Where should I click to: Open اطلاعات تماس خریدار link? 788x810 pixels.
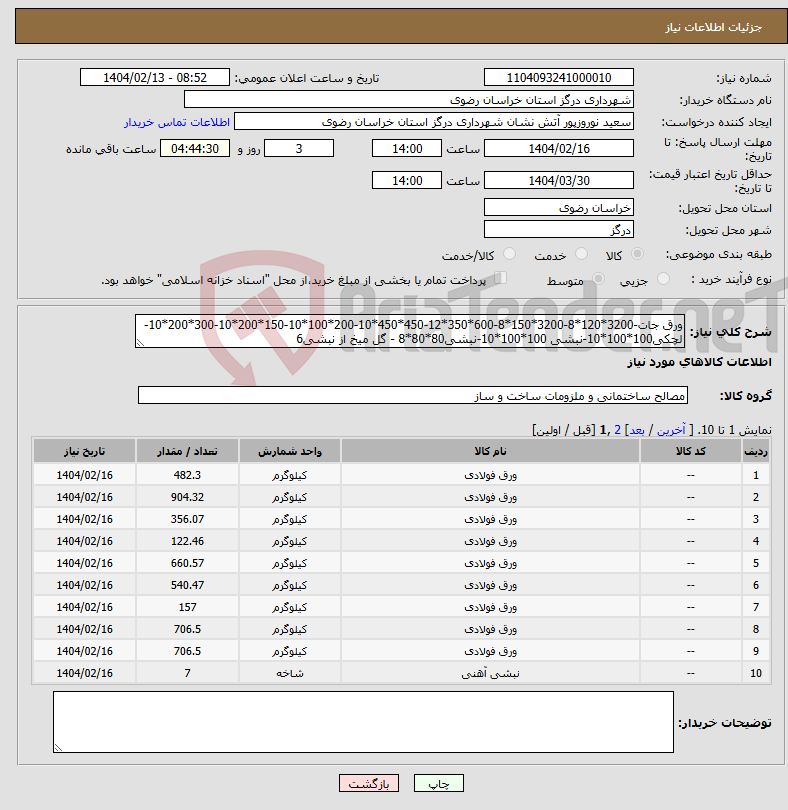tap(177, 122)
